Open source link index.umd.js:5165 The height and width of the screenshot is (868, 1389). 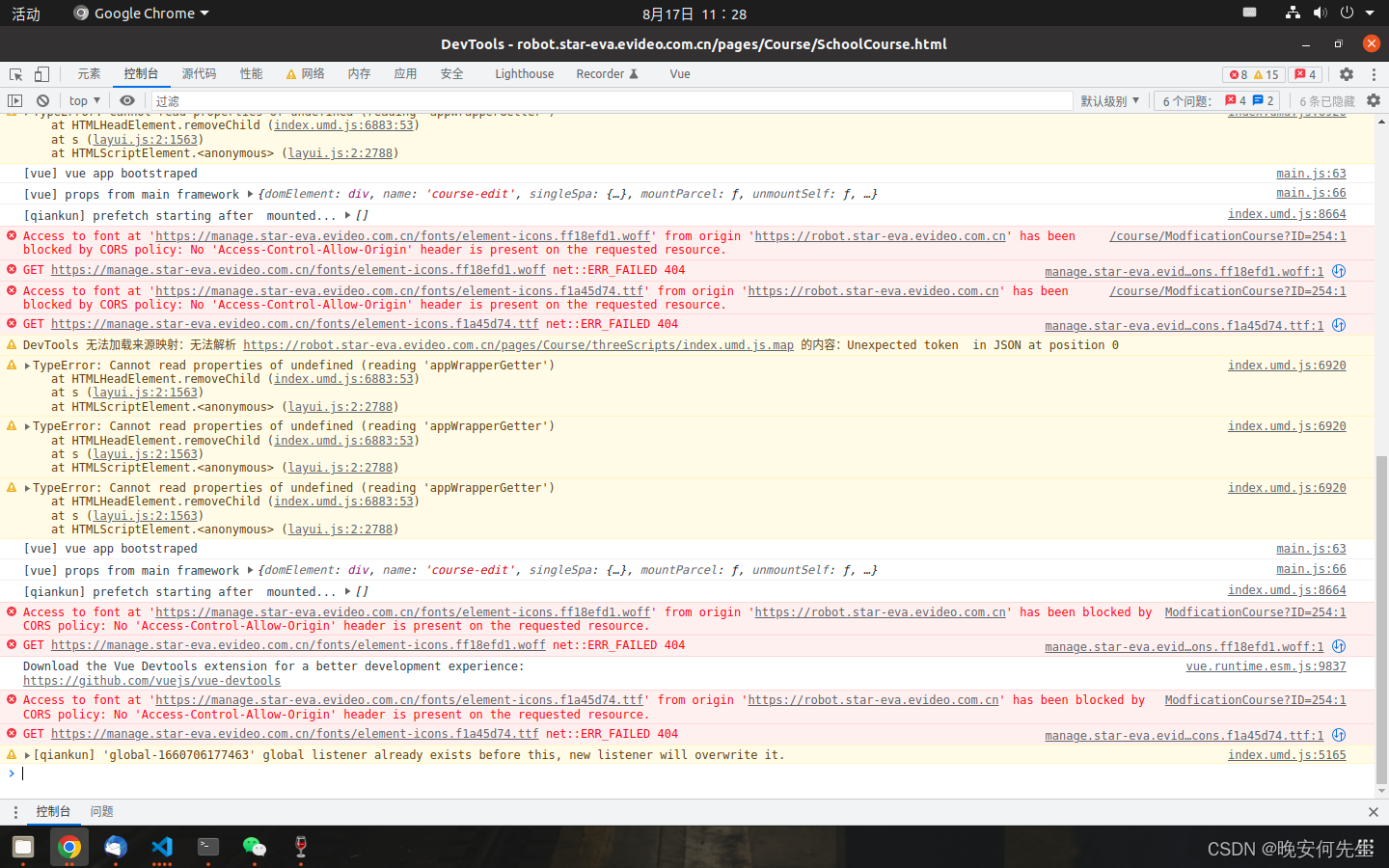point(1287,755)
